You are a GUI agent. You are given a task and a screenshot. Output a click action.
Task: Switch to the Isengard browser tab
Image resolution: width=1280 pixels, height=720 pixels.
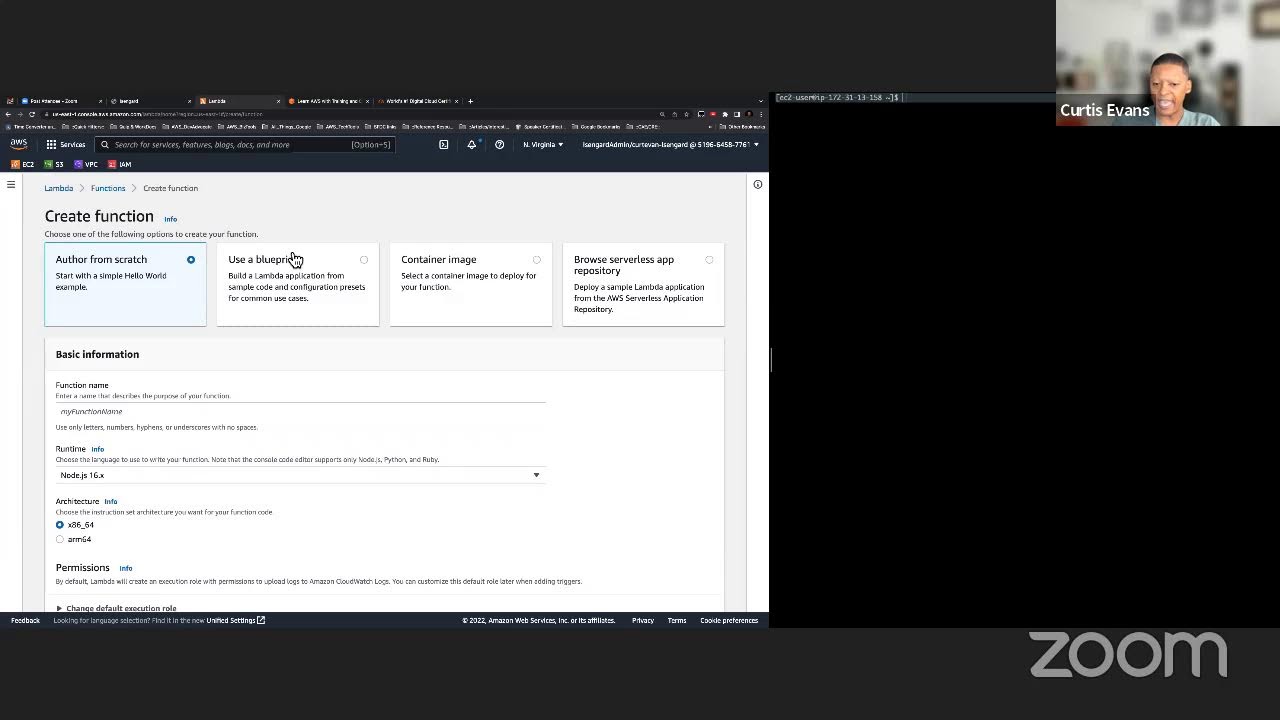pyautogui.click(x=150, y=101)
